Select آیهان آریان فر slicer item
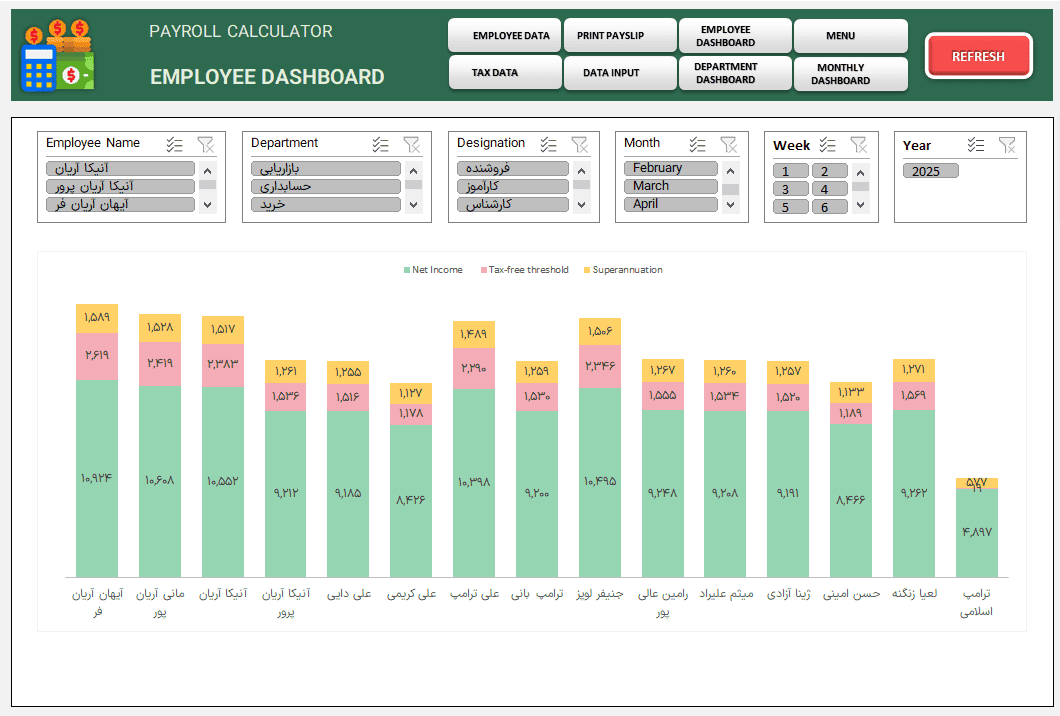 [120, 204]
